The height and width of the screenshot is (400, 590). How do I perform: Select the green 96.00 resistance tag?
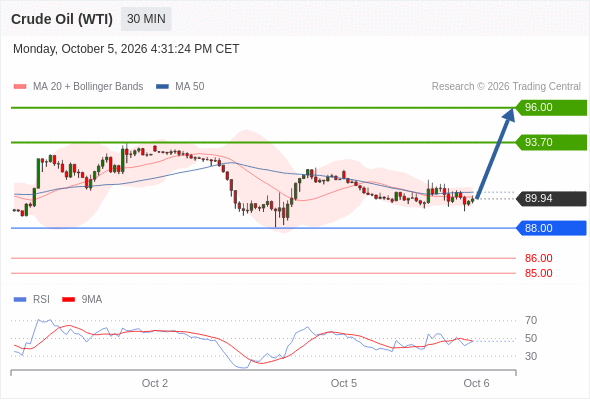pyautogui.click(x=551, y=108)
